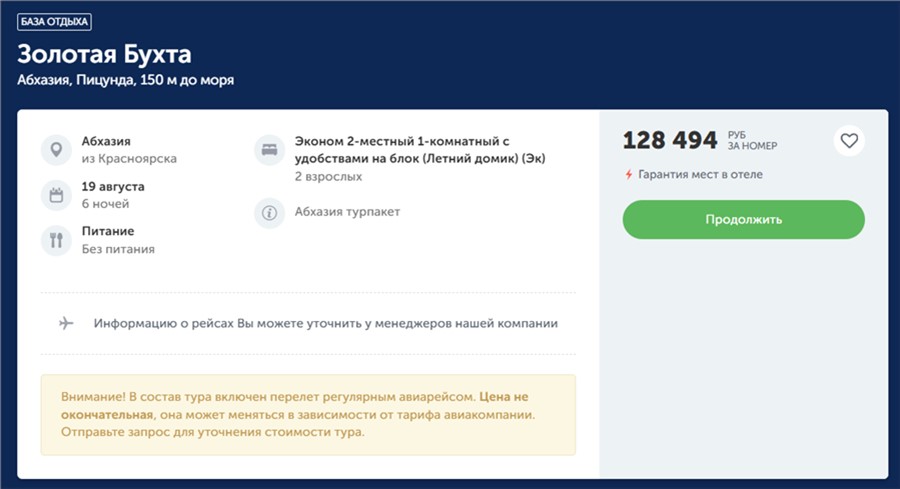Viewport: 900px width, 489px height.
Task: Click the fork and knife meal icon
Action: (x=56, y=240)
